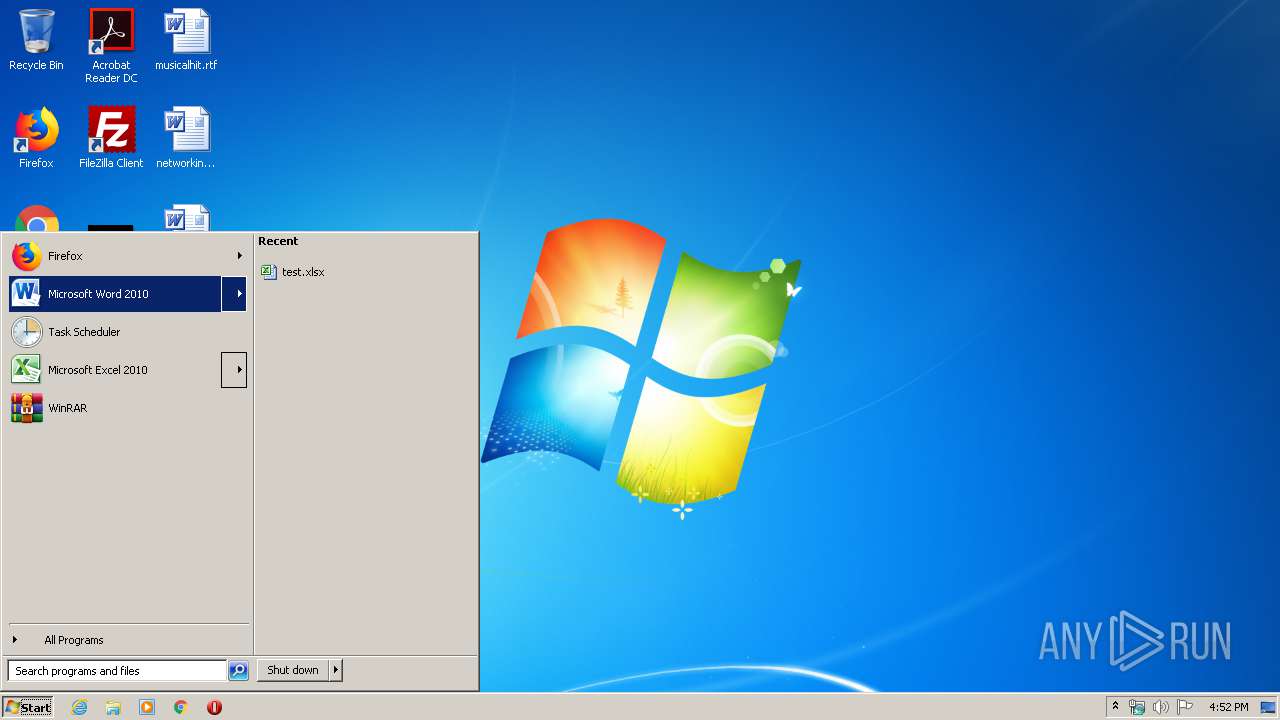Click the red Opera icon on taskbar
This screenshot has height=720, width=1280.
pyautogui.click(x=214, y=707)
